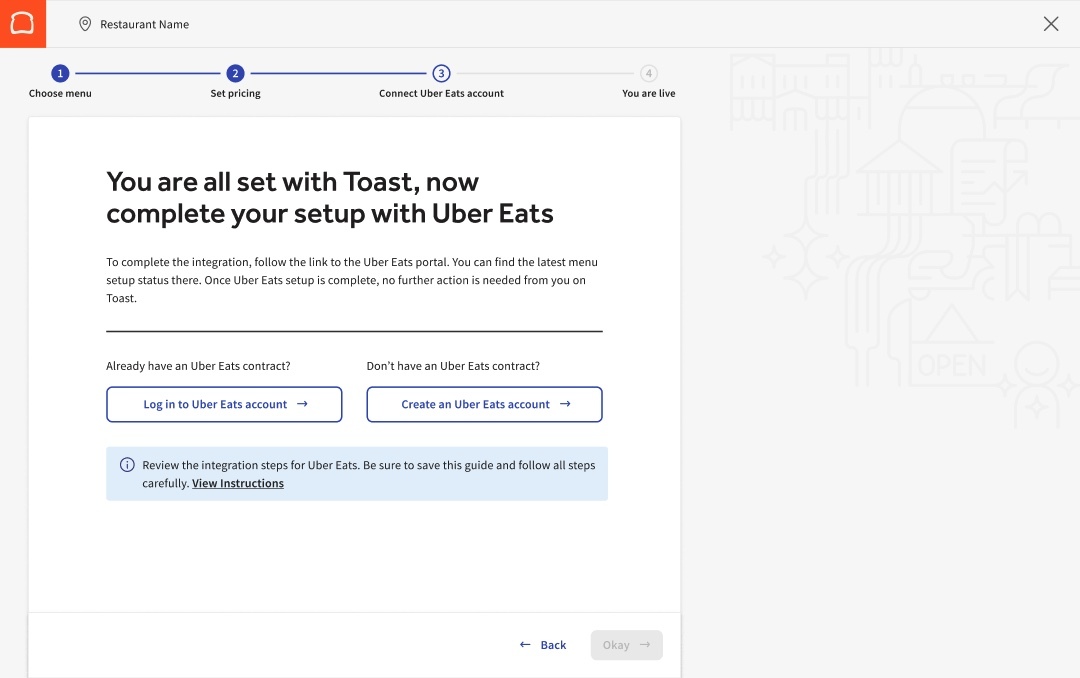Select the Restaurant Name label
Image resolution: width=1080 pixels, height=678 pixels.
coord(144,24)
